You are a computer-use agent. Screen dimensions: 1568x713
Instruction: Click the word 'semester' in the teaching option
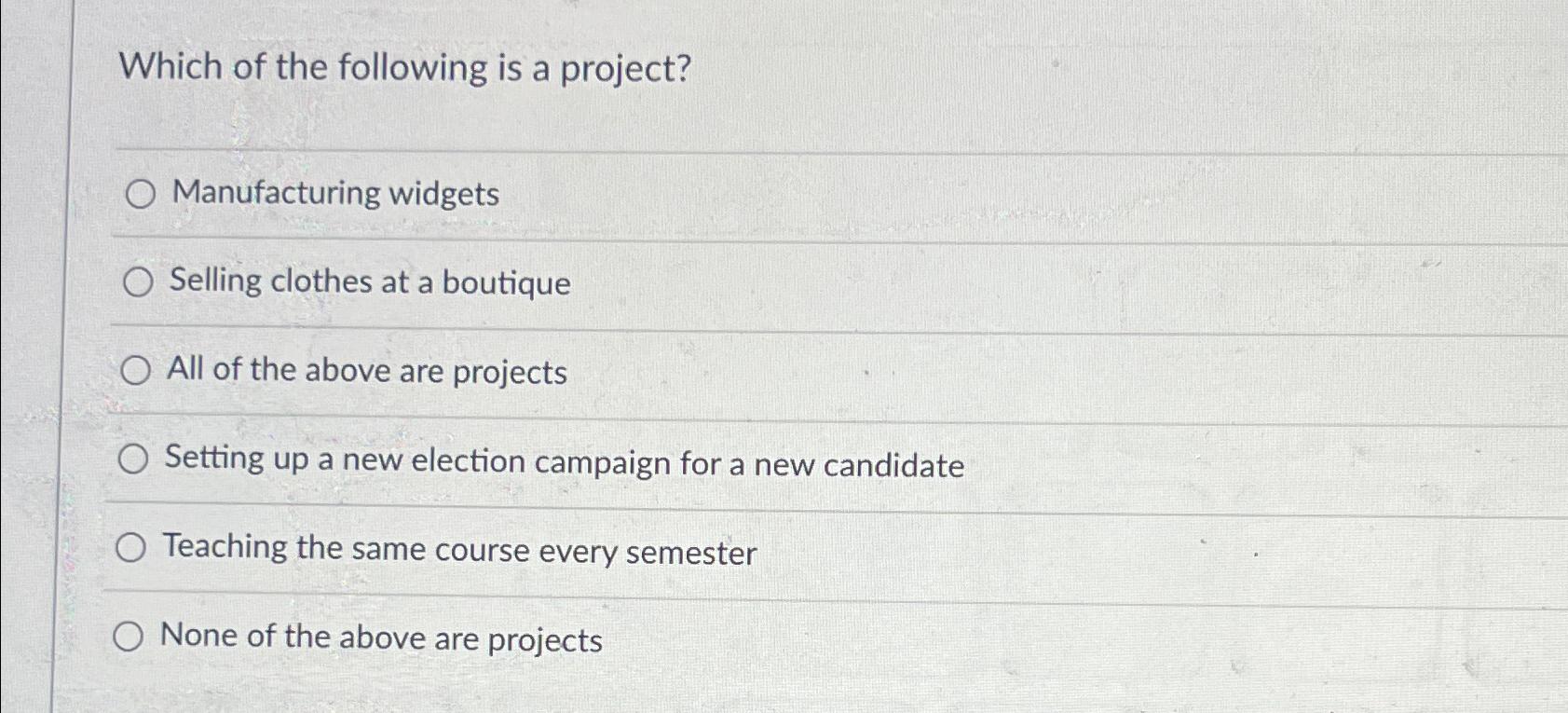691,554
